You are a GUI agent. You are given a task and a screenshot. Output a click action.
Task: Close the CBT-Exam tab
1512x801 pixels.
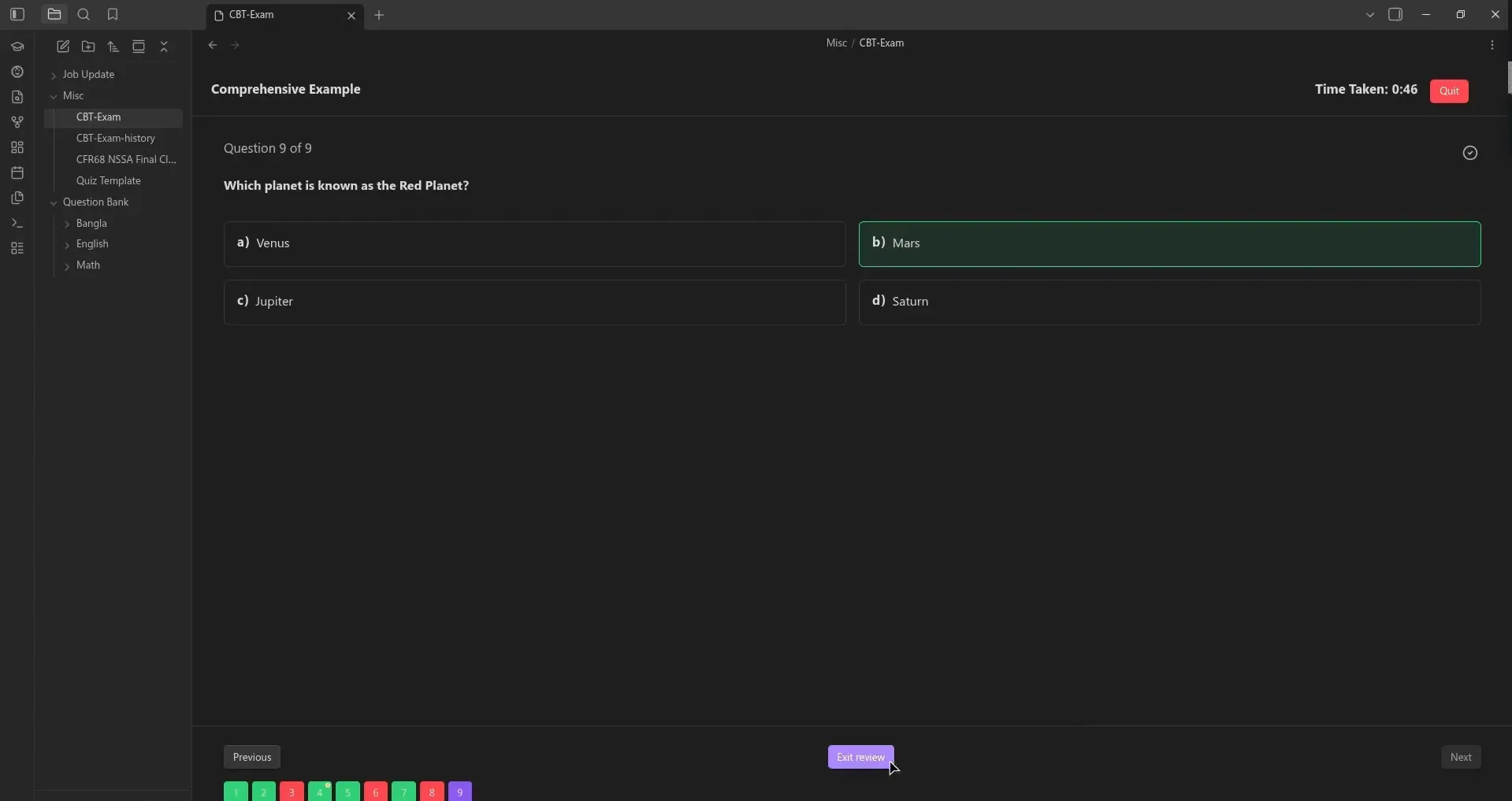pyautogui.click(x=351, y=15)
